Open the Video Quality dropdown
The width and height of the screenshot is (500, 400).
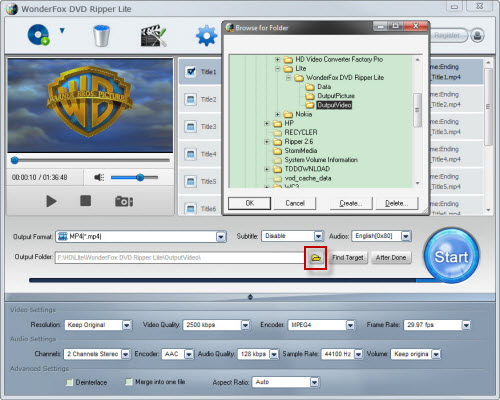tap(245, 325)
